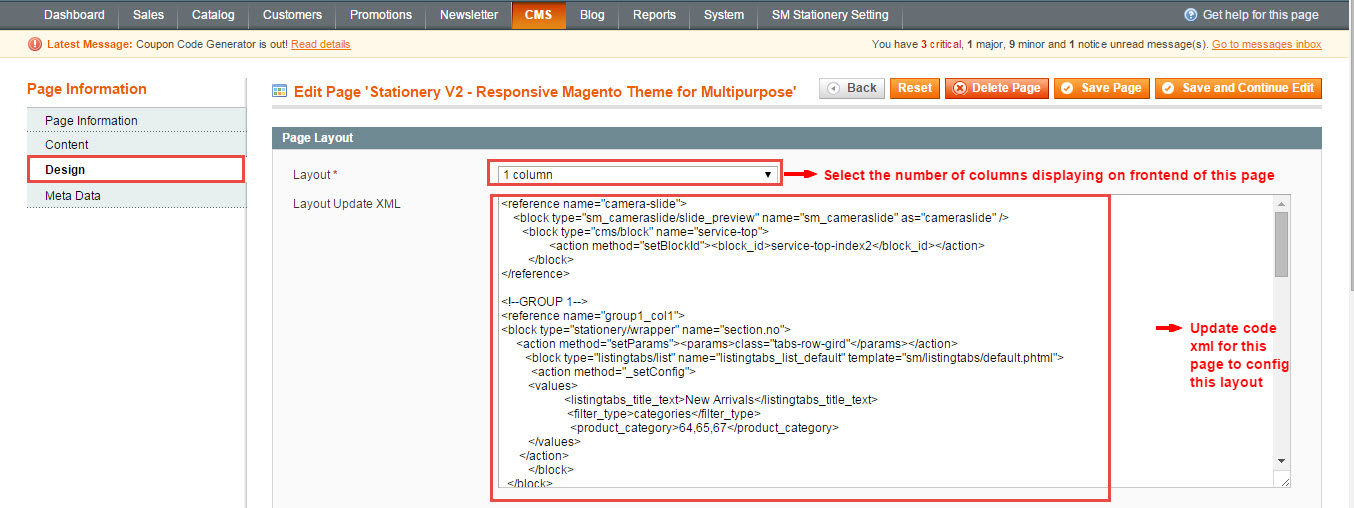Click the page title 'Edit Page Stationery V2'
The width and height of the screenshot is (1354, 508).
[x=545, y=91]
